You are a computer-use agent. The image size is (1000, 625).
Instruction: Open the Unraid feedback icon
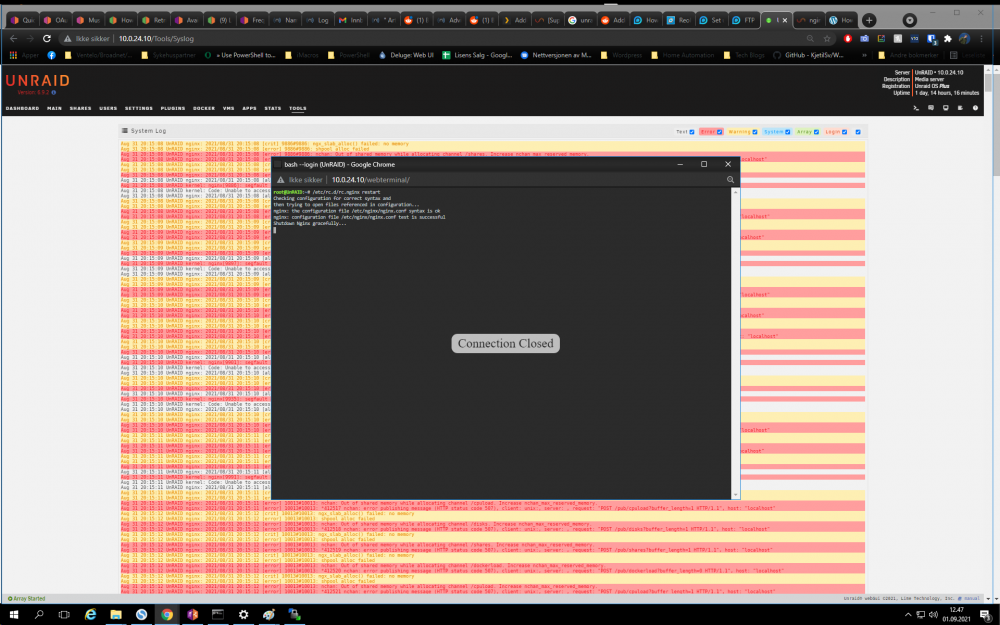[x=931, y=108]
